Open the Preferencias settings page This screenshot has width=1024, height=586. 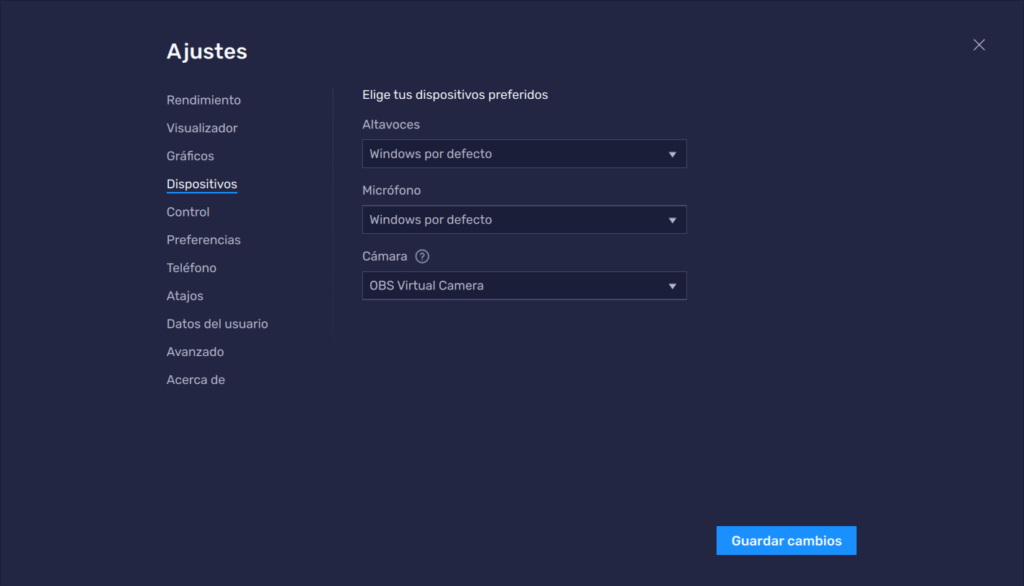click(203, 240)
